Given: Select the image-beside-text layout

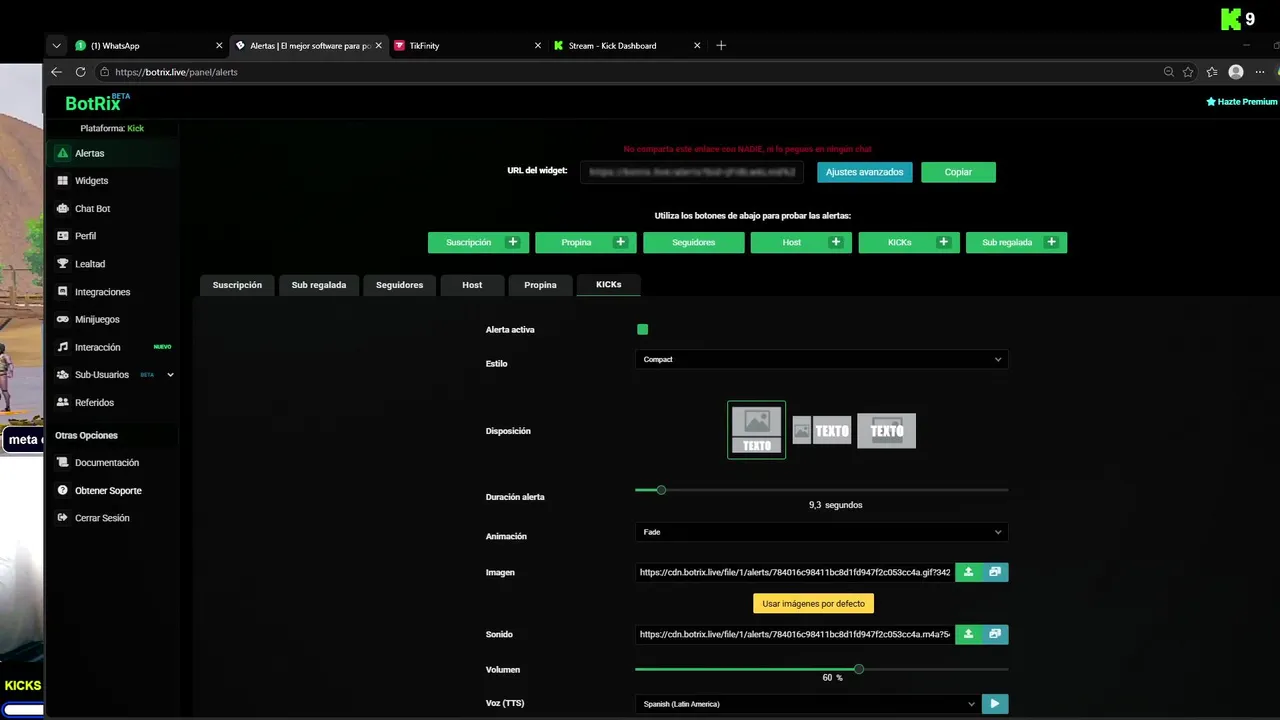Looking at the screenshot, I should tap(822, 430).
